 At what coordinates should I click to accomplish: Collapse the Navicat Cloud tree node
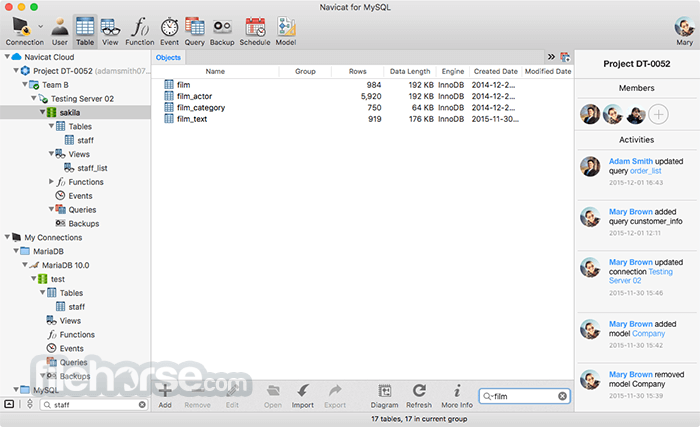(x=7, y=57)
